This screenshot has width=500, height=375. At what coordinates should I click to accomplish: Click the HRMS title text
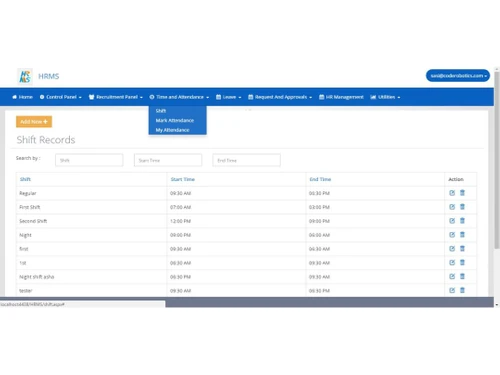49,76
